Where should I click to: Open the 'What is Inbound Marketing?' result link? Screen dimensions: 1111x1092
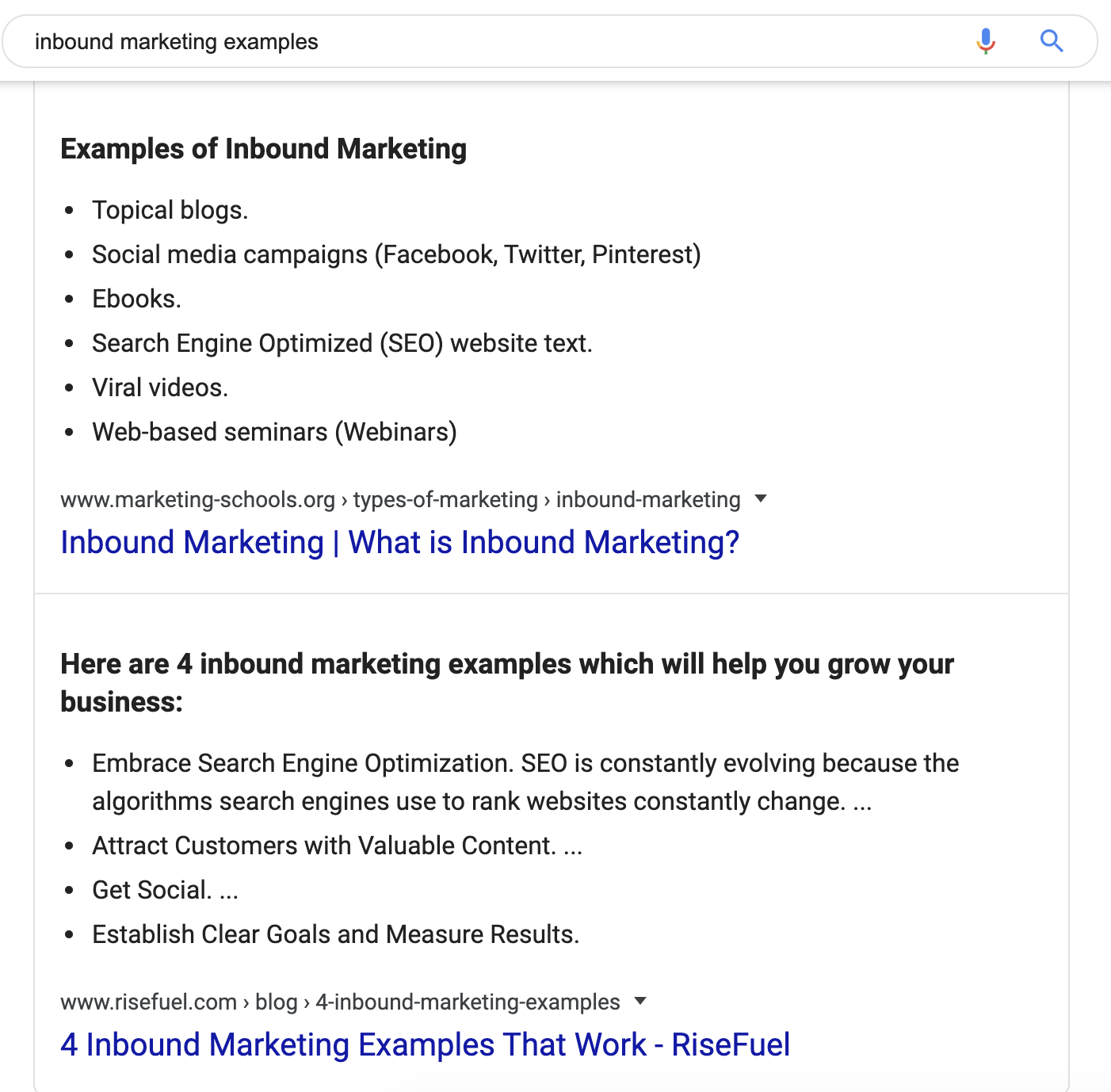pyautogui.click(x=399, y=543)
